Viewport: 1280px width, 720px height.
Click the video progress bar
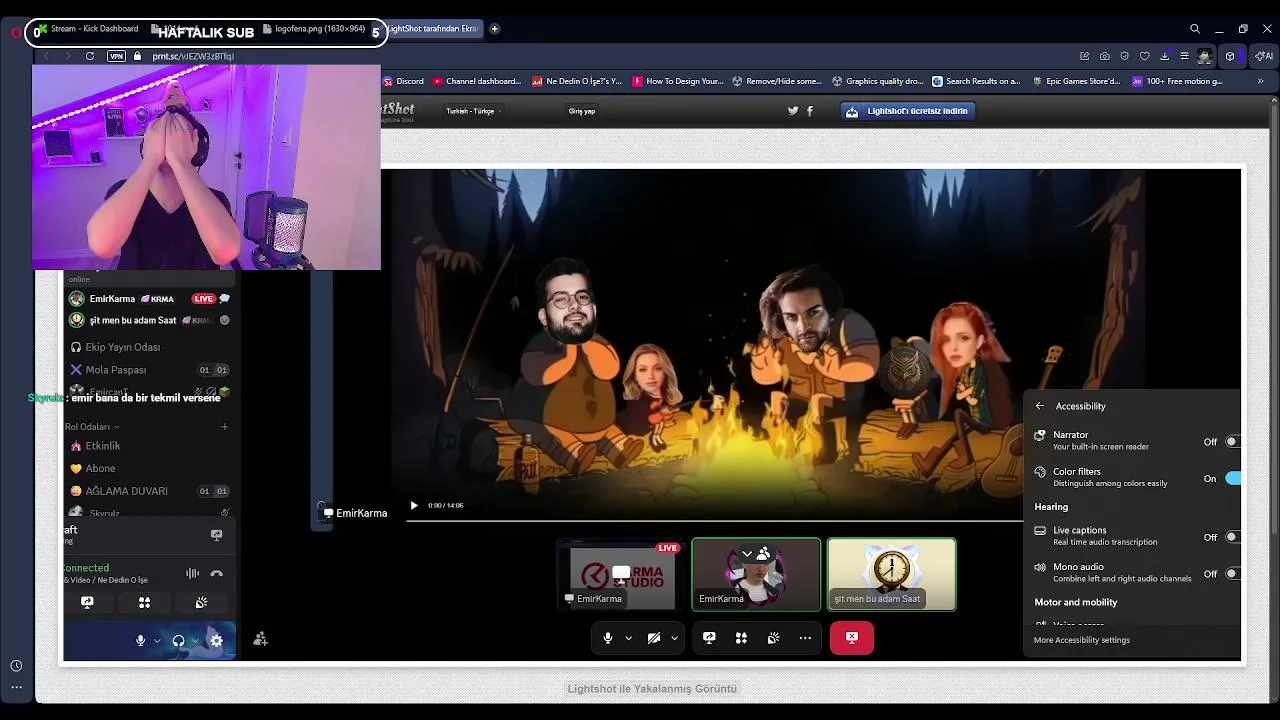(715, 520)
